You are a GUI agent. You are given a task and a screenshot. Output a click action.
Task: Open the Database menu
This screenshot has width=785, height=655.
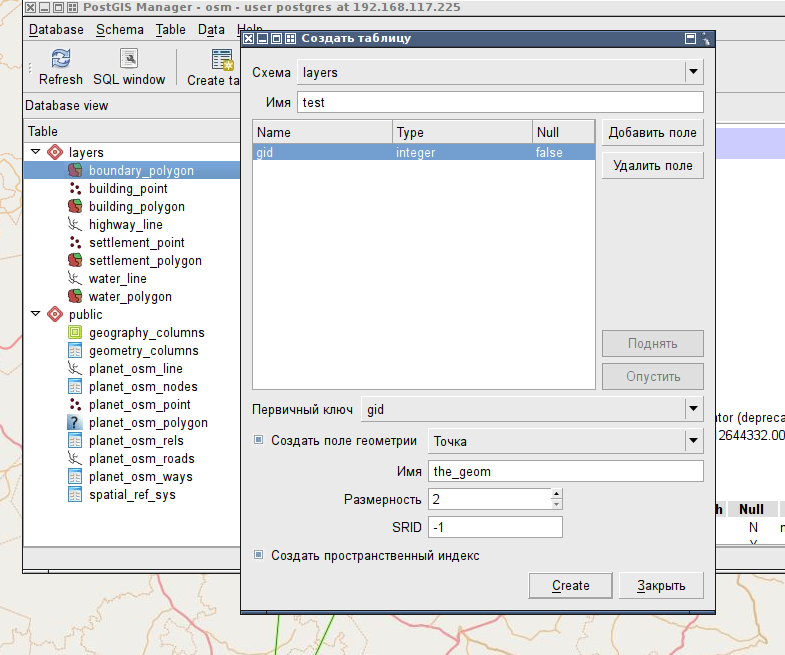click(x=56, y=30)
